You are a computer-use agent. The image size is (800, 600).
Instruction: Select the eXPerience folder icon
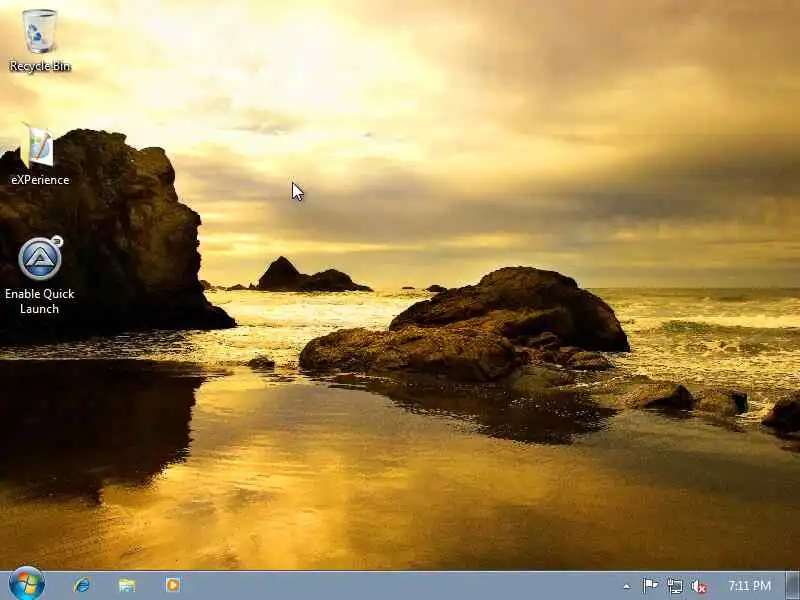click(x=39, y=154)
